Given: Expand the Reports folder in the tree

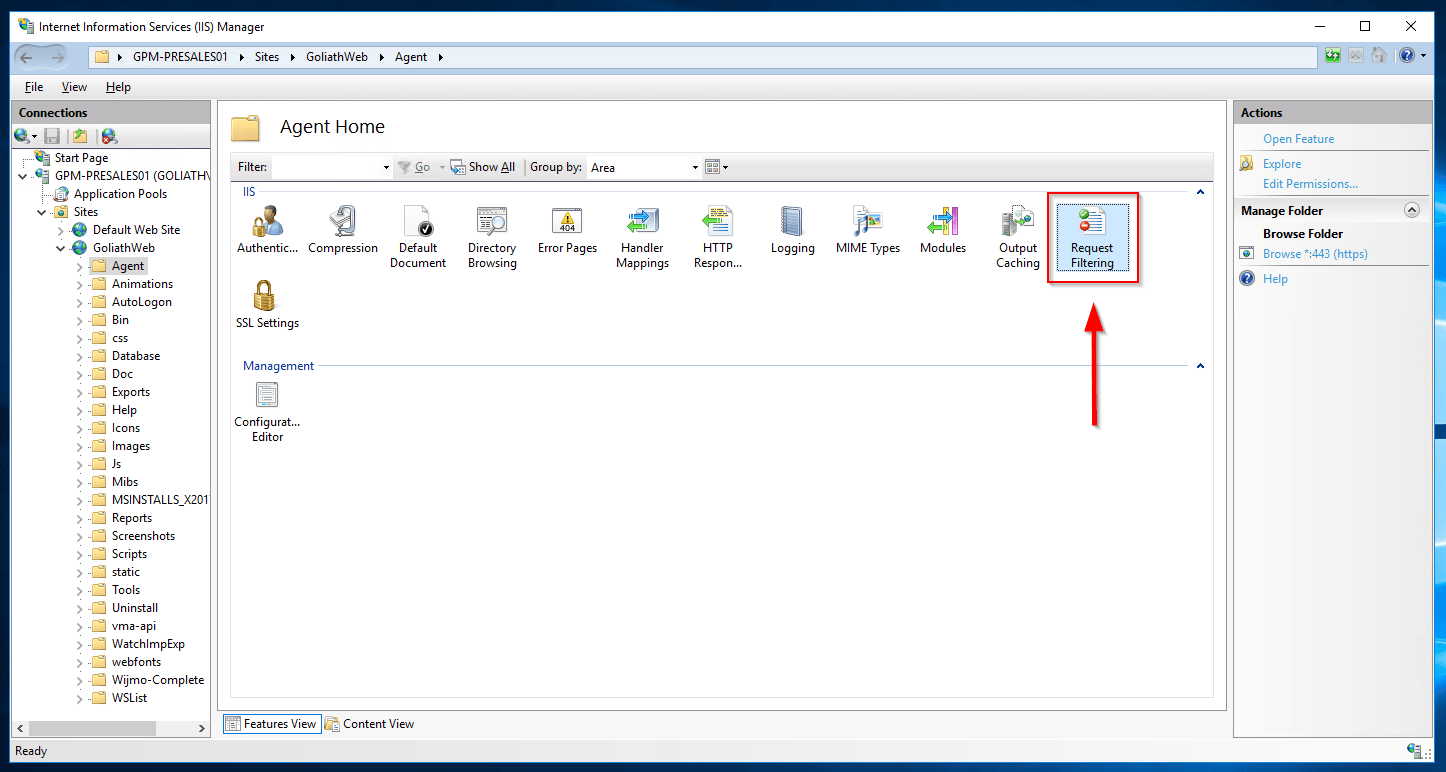Looking at the screenshot, I should [x=79, y=517].
